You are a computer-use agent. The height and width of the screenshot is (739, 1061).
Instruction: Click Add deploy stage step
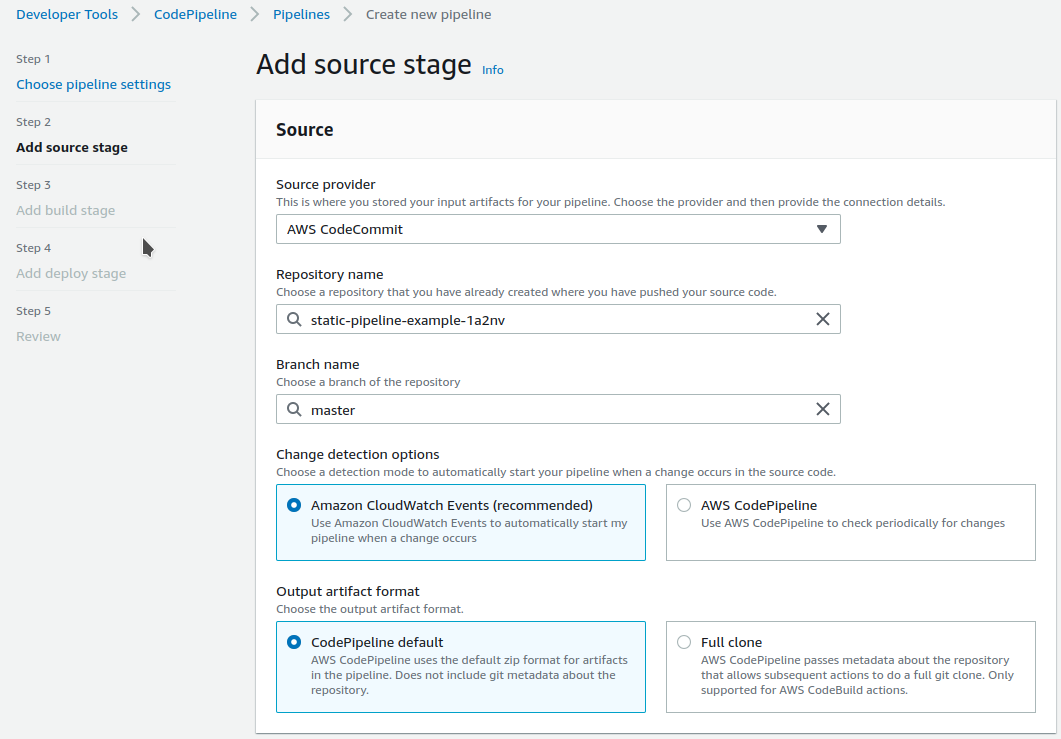[71, 273]
